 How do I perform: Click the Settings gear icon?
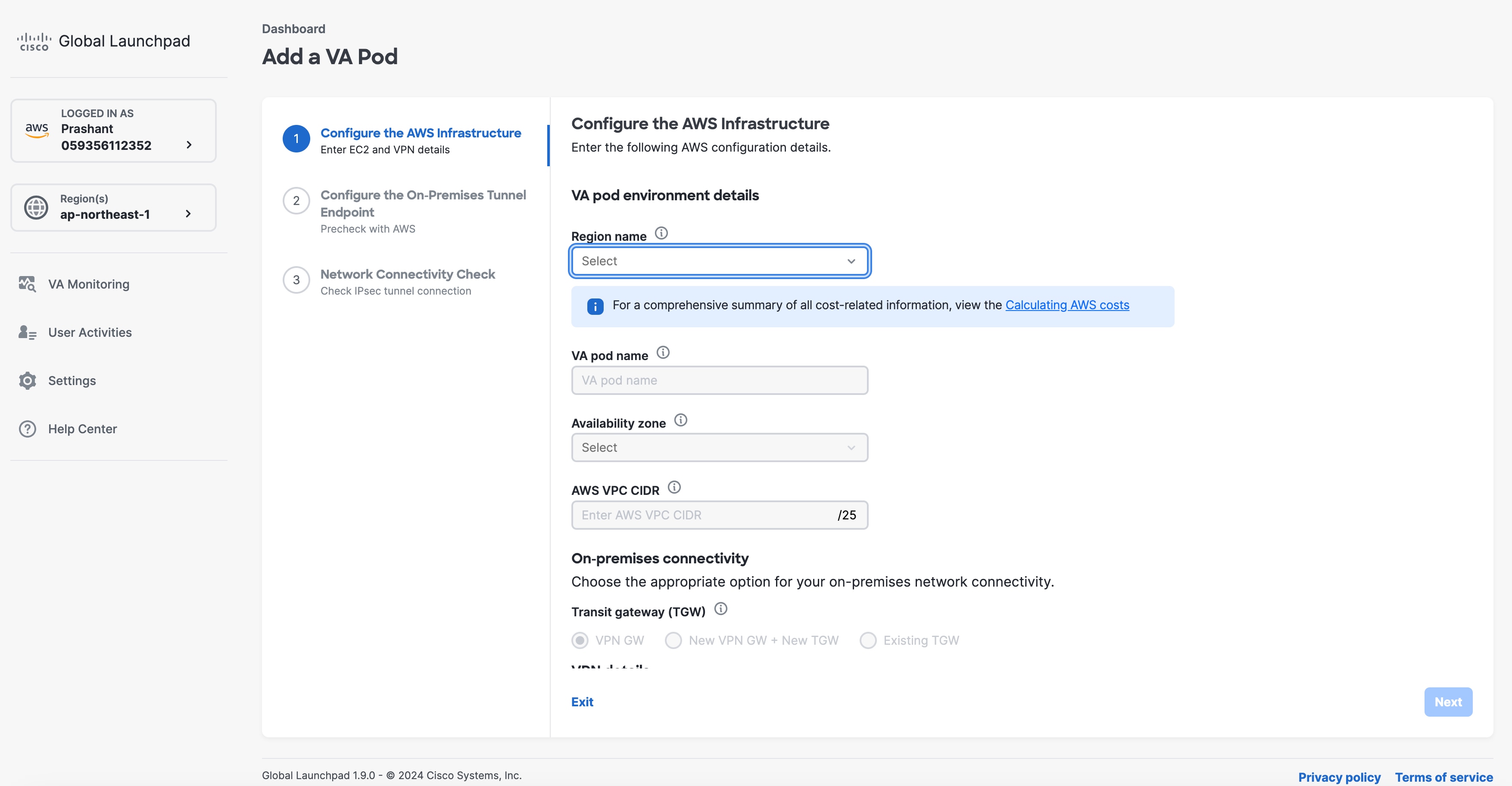click(x=27, y=381)
